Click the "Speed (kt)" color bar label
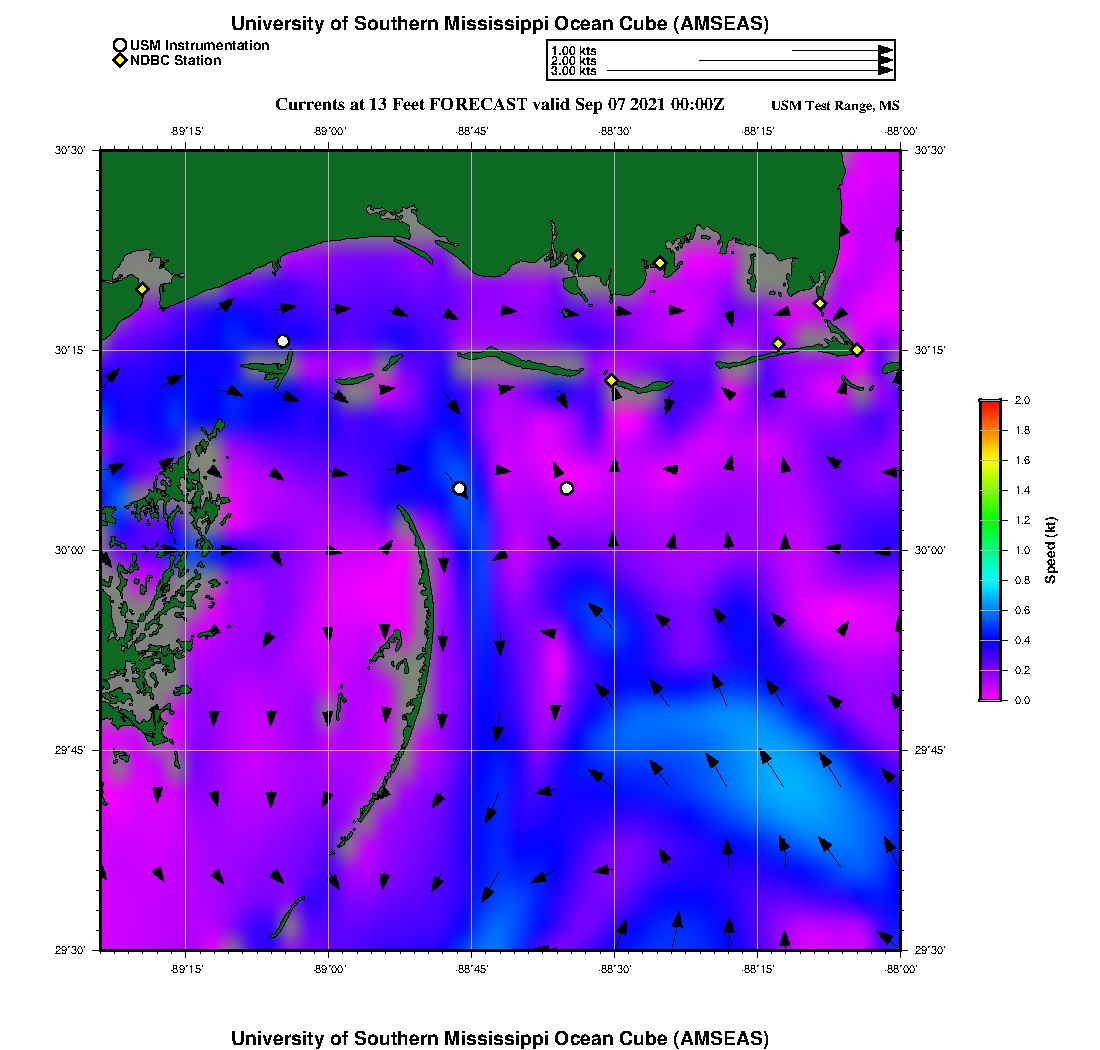 point(1051,550)
